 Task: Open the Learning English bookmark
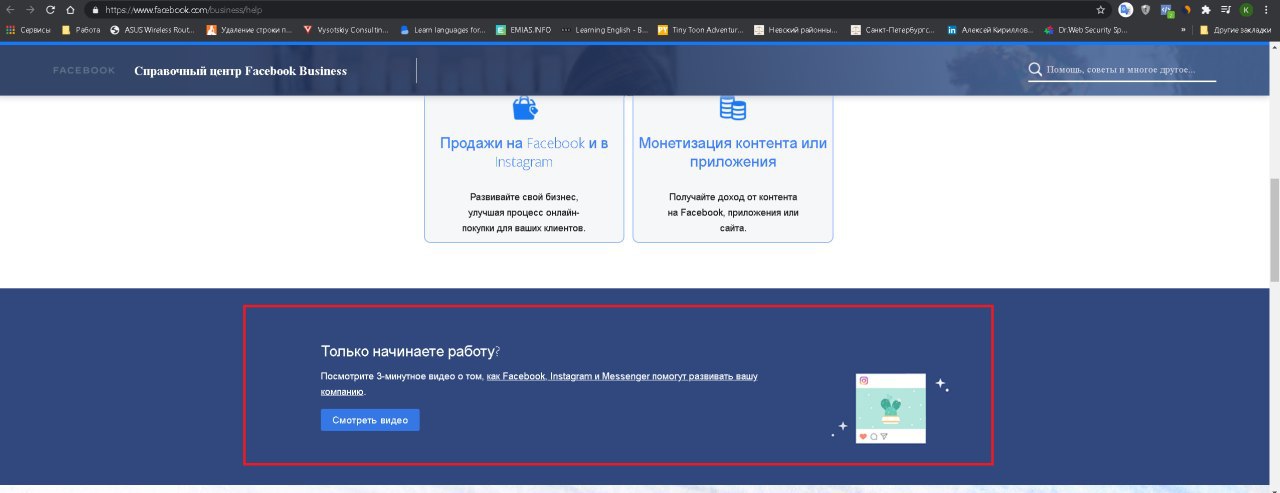click(x=604, y=30)
